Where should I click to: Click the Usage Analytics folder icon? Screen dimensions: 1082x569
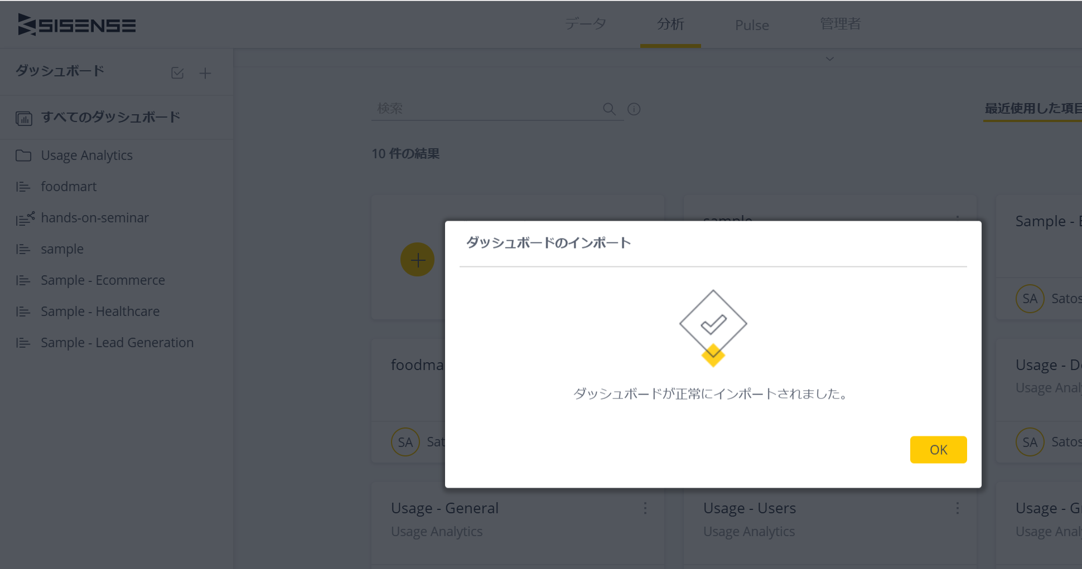click(23, 155)
